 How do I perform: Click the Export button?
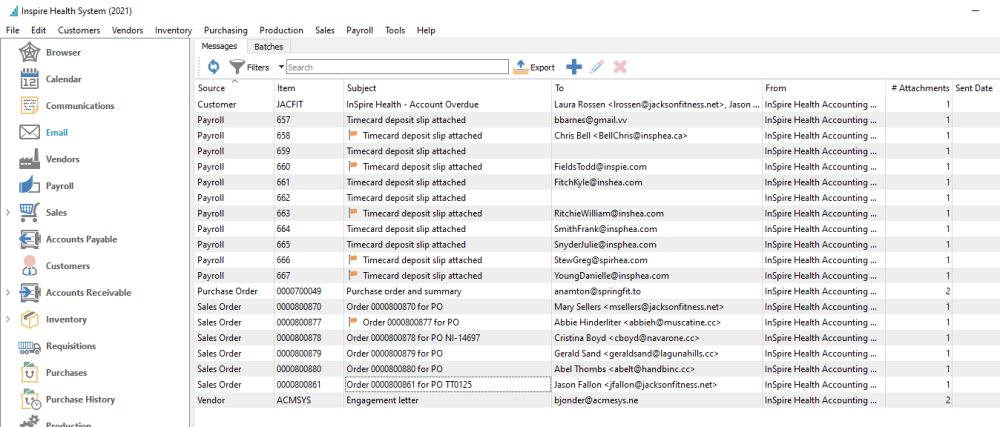tap(534, 67)
